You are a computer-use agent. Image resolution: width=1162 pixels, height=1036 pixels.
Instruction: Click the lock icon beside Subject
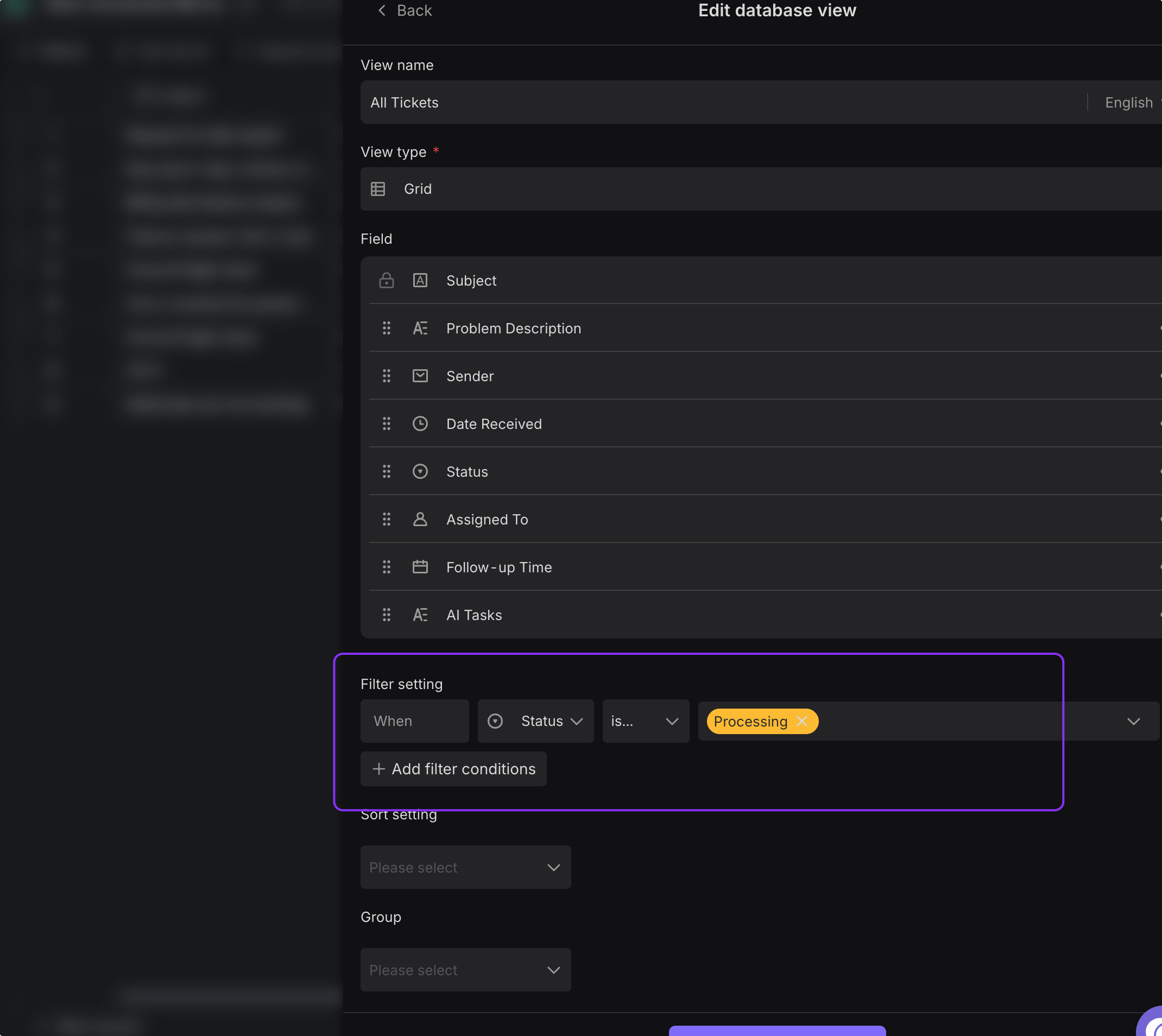click(387, 281)
